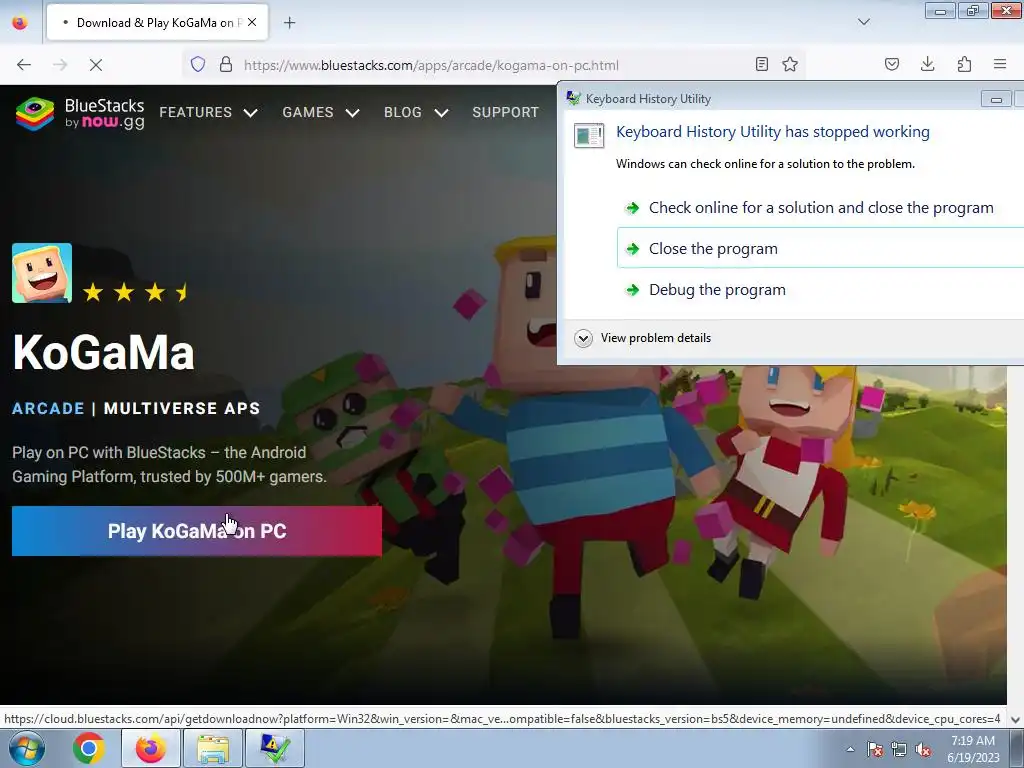Expand View problem details chevron
This screenshot has width=1024, height=768.
click(583, 338)
